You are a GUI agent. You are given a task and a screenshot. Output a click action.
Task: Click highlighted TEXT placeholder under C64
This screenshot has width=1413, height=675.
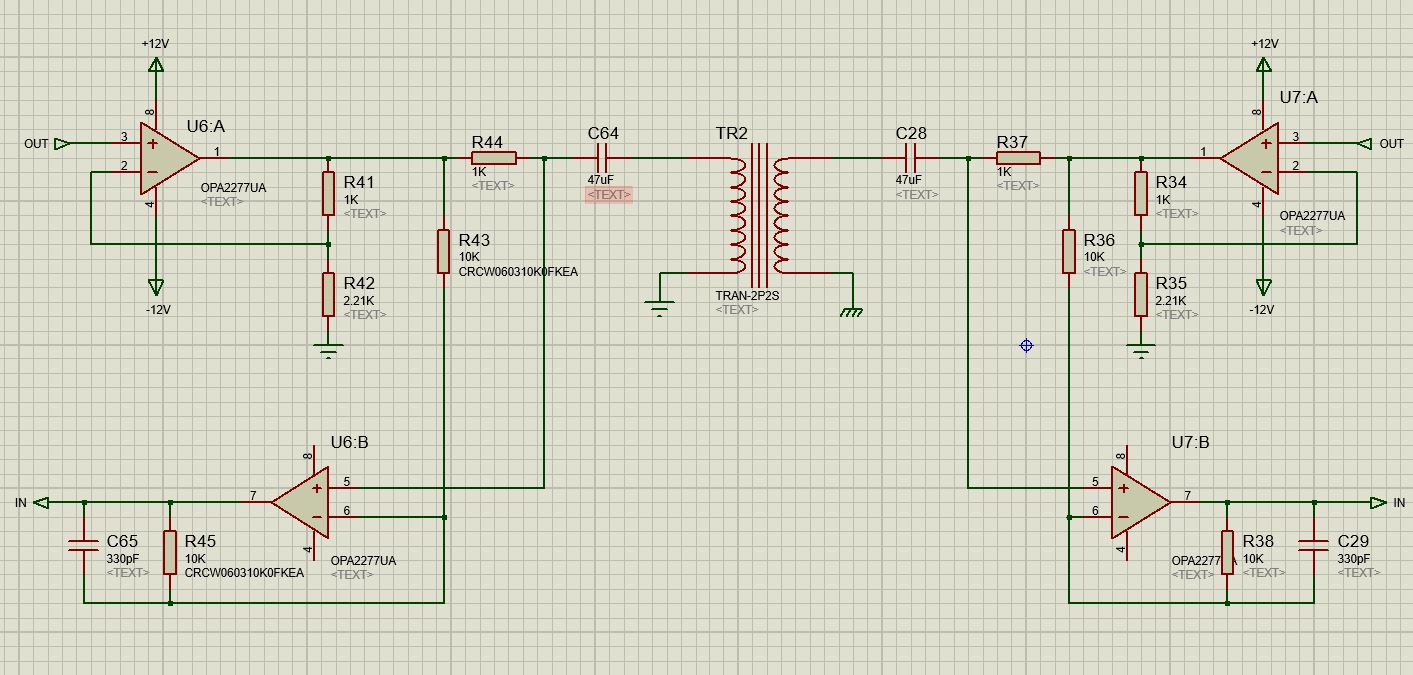[608, 195]
